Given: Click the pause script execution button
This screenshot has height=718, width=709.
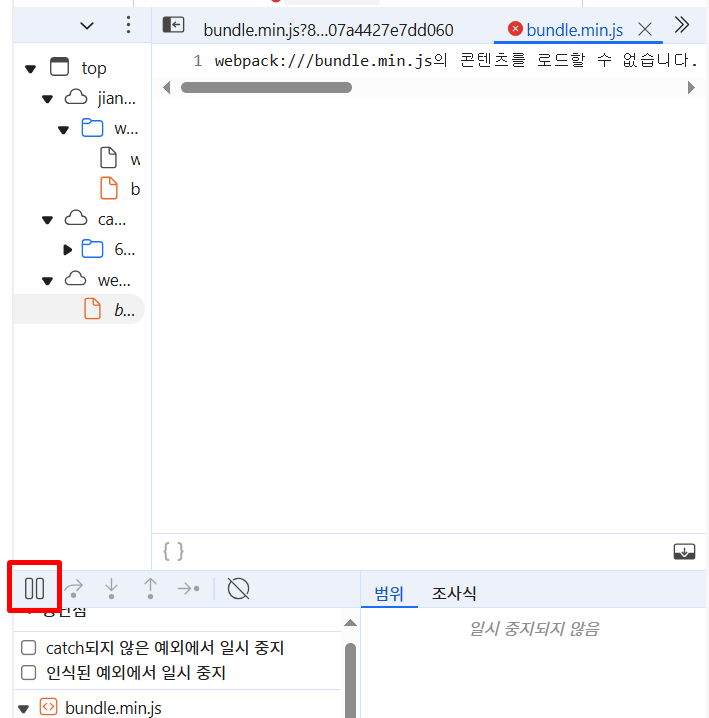Looking at the screenshot, I should click(x=34, y=588).
